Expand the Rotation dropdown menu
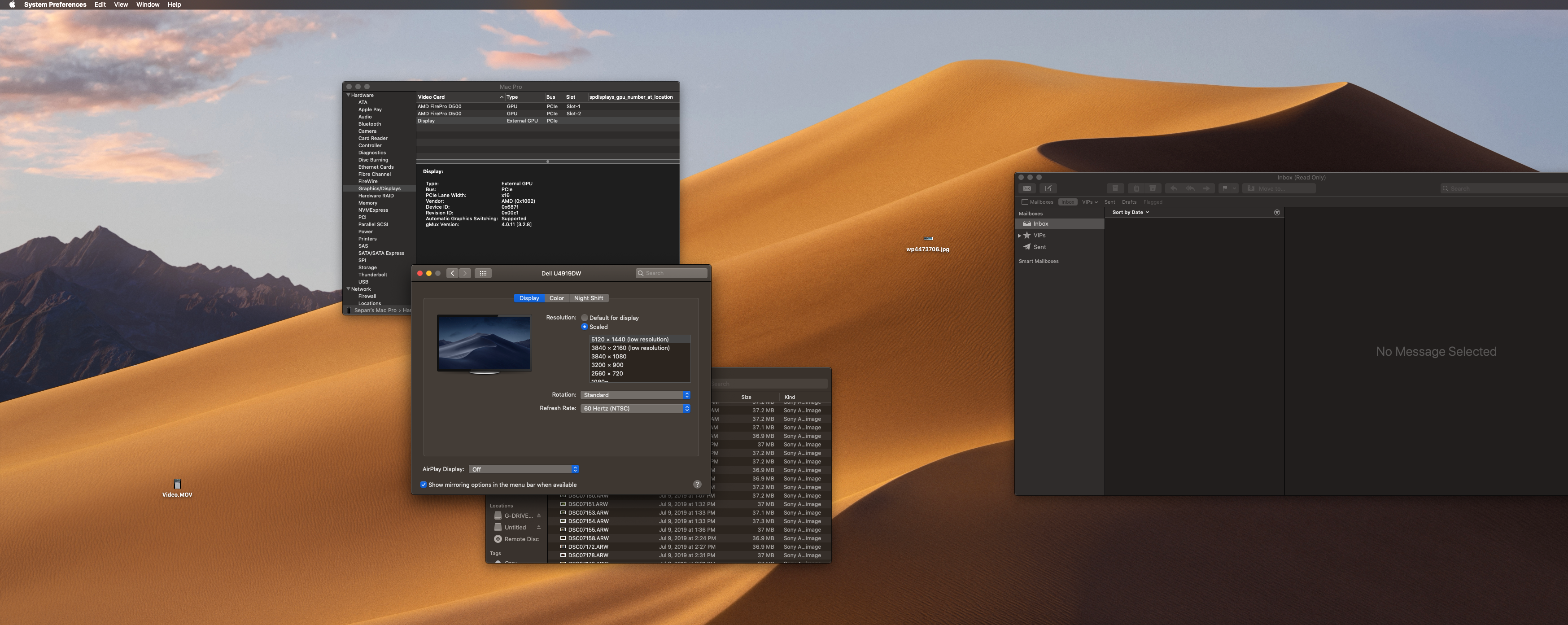 coord(635,394)
